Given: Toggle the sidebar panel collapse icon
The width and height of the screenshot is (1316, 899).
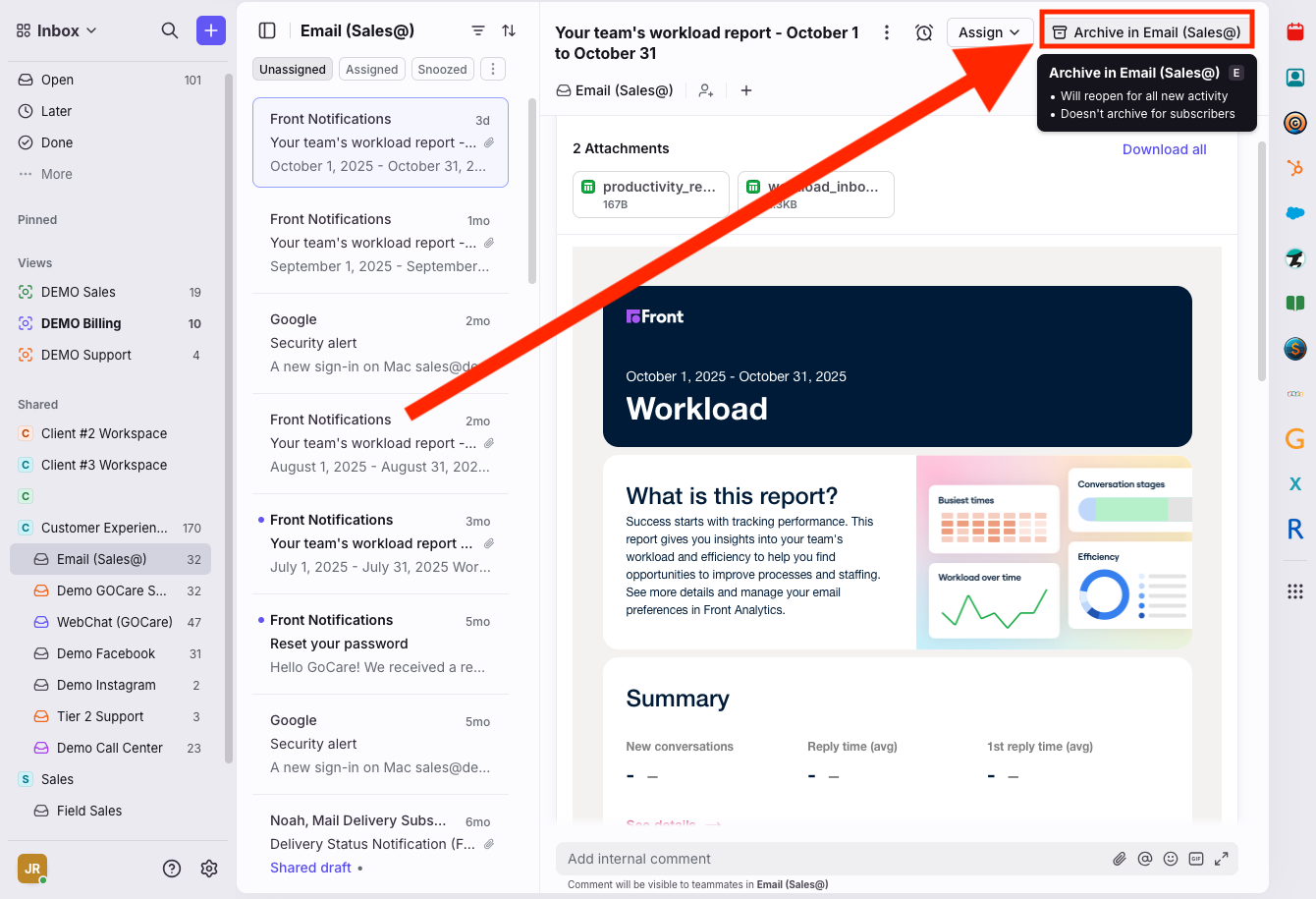Looking at the screenshot, I should (x=267, y=30).
